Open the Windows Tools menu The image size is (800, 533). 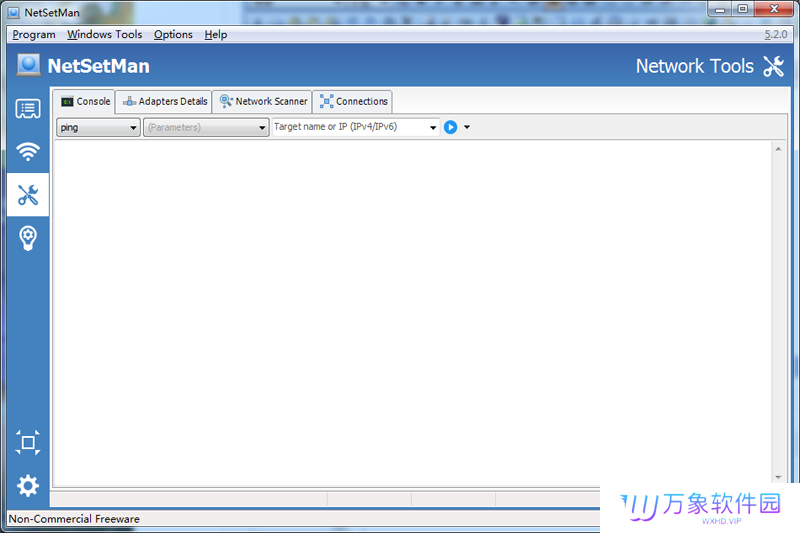105,35
